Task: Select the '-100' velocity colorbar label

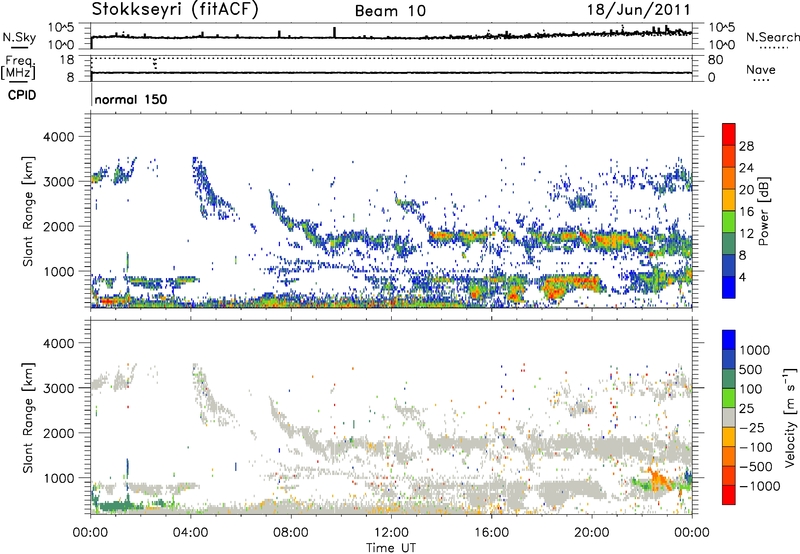Action: [x=756, y=447]
